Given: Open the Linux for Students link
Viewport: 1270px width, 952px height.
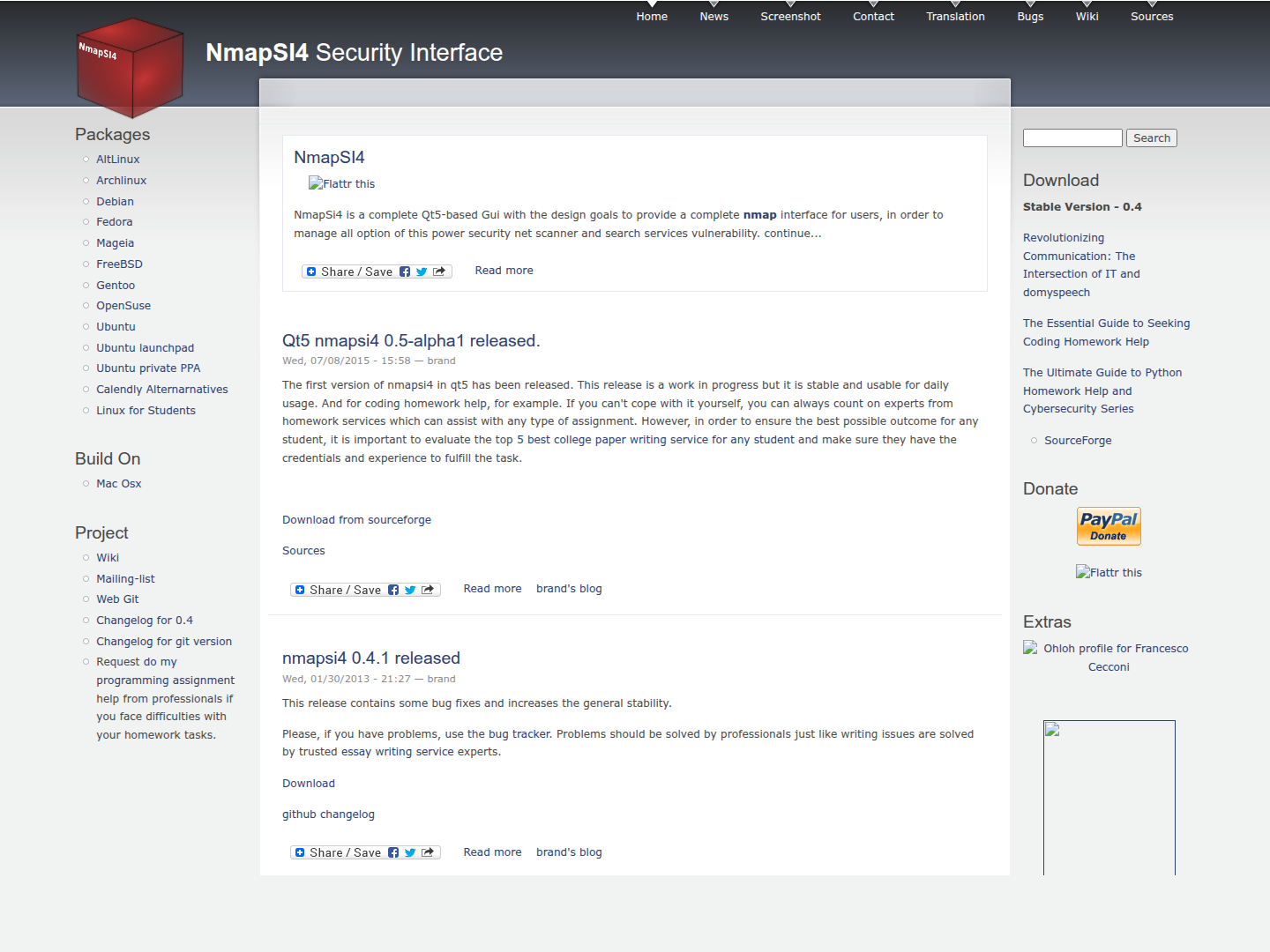Looking at the screenshot, I should coord(146,411).
